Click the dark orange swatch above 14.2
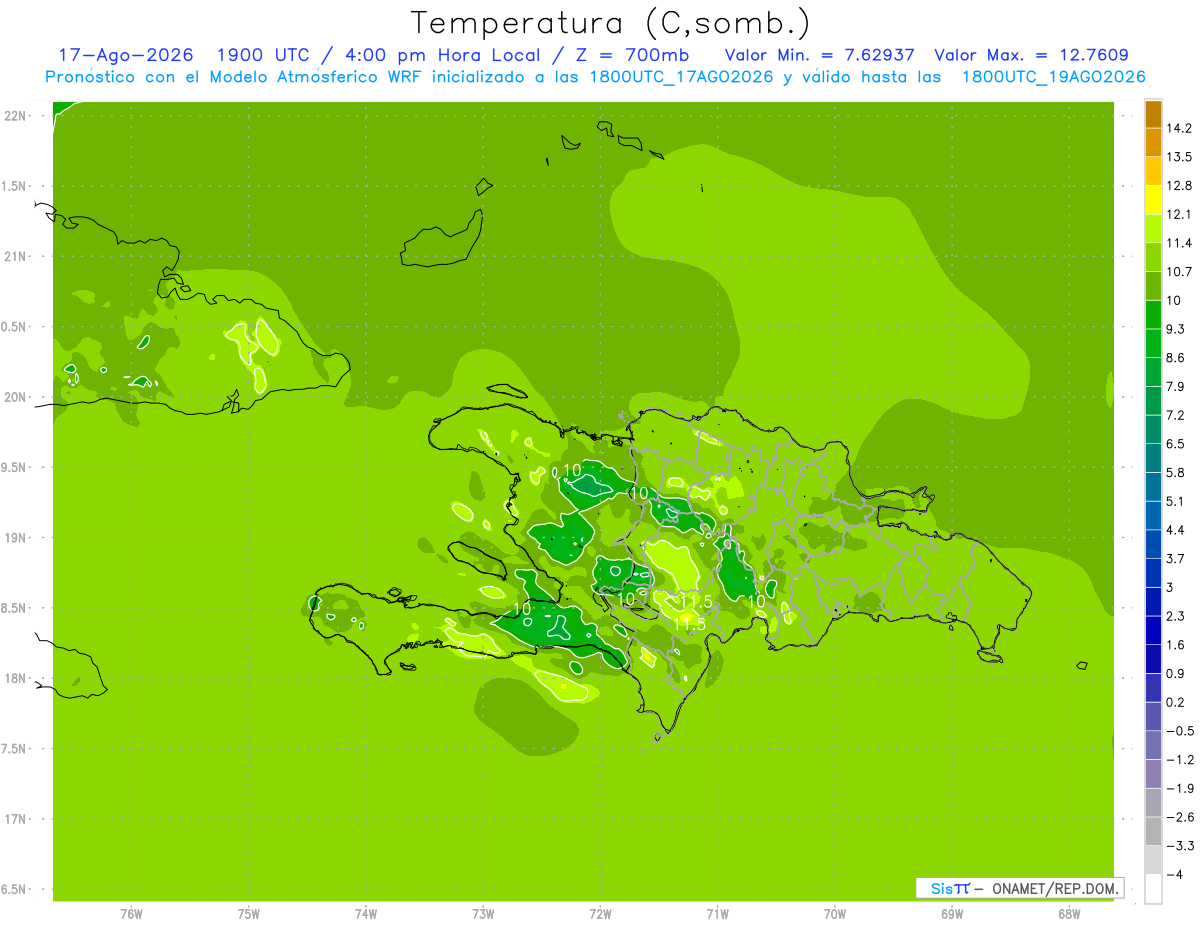1200x927 pixels. click(x=1153, y=113)
